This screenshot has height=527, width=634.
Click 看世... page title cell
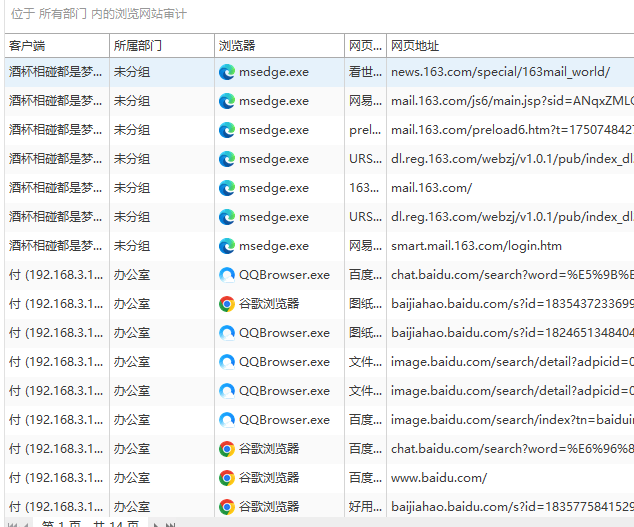366,72
